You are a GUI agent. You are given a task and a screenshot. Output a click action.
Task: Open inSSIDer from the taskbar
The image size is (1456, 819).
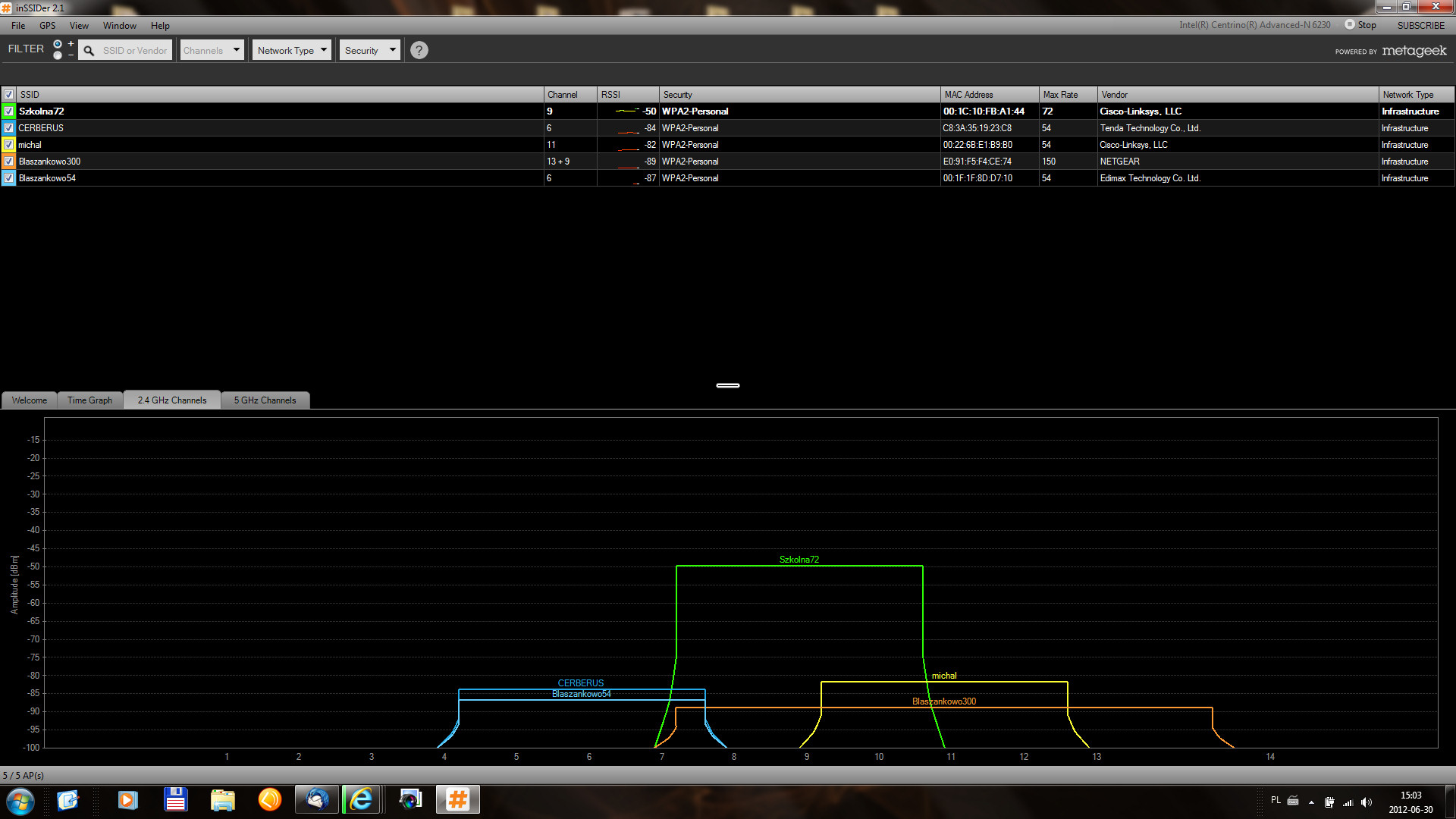pyautogui.click(x=457, y=799)
